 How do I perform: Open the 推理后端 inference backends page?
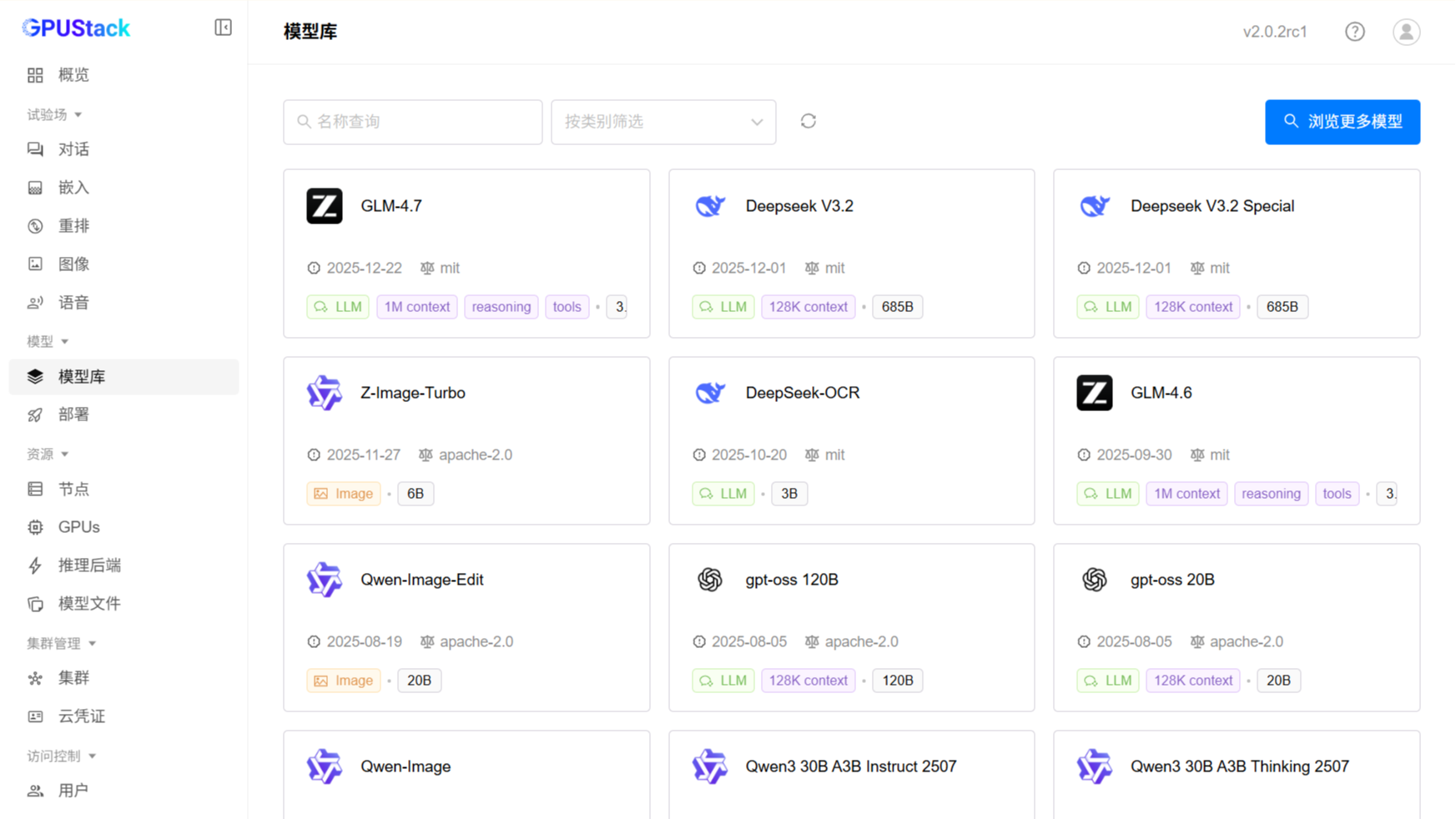point(123,565)
